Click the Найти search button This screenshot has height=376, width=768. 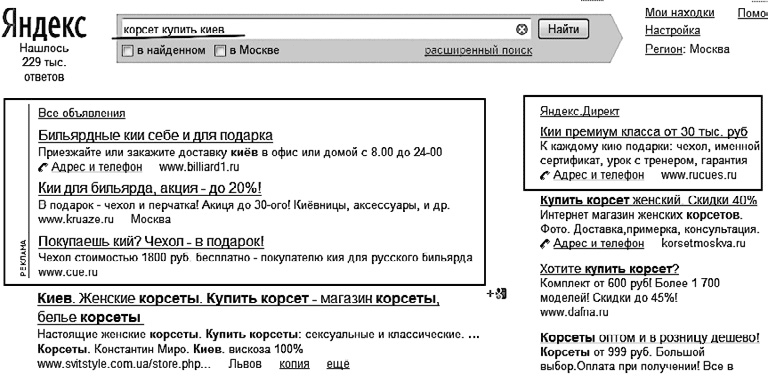(563, 29)
